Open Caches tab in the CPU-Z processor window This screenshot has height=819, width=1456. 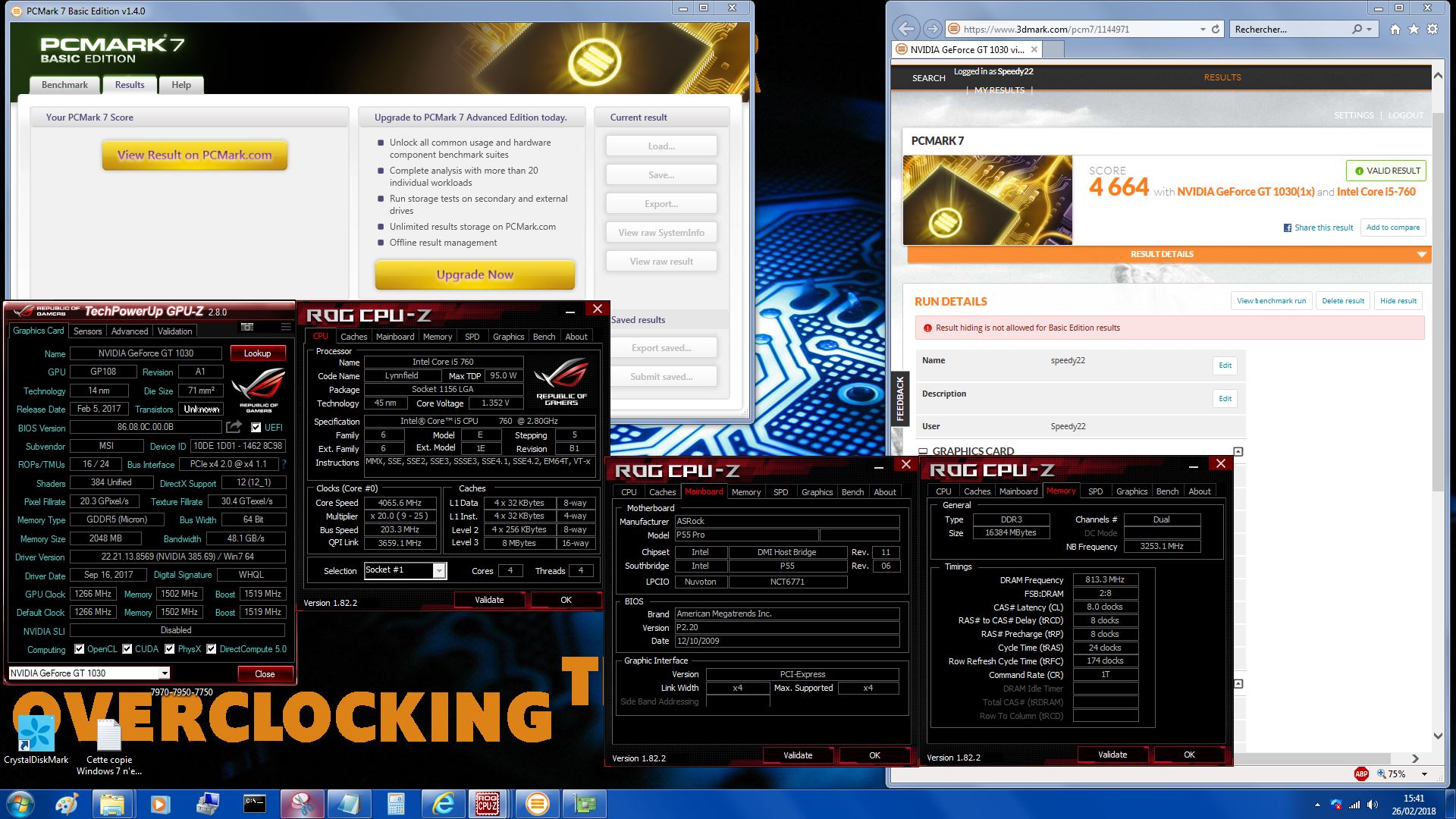pos(353,337)
